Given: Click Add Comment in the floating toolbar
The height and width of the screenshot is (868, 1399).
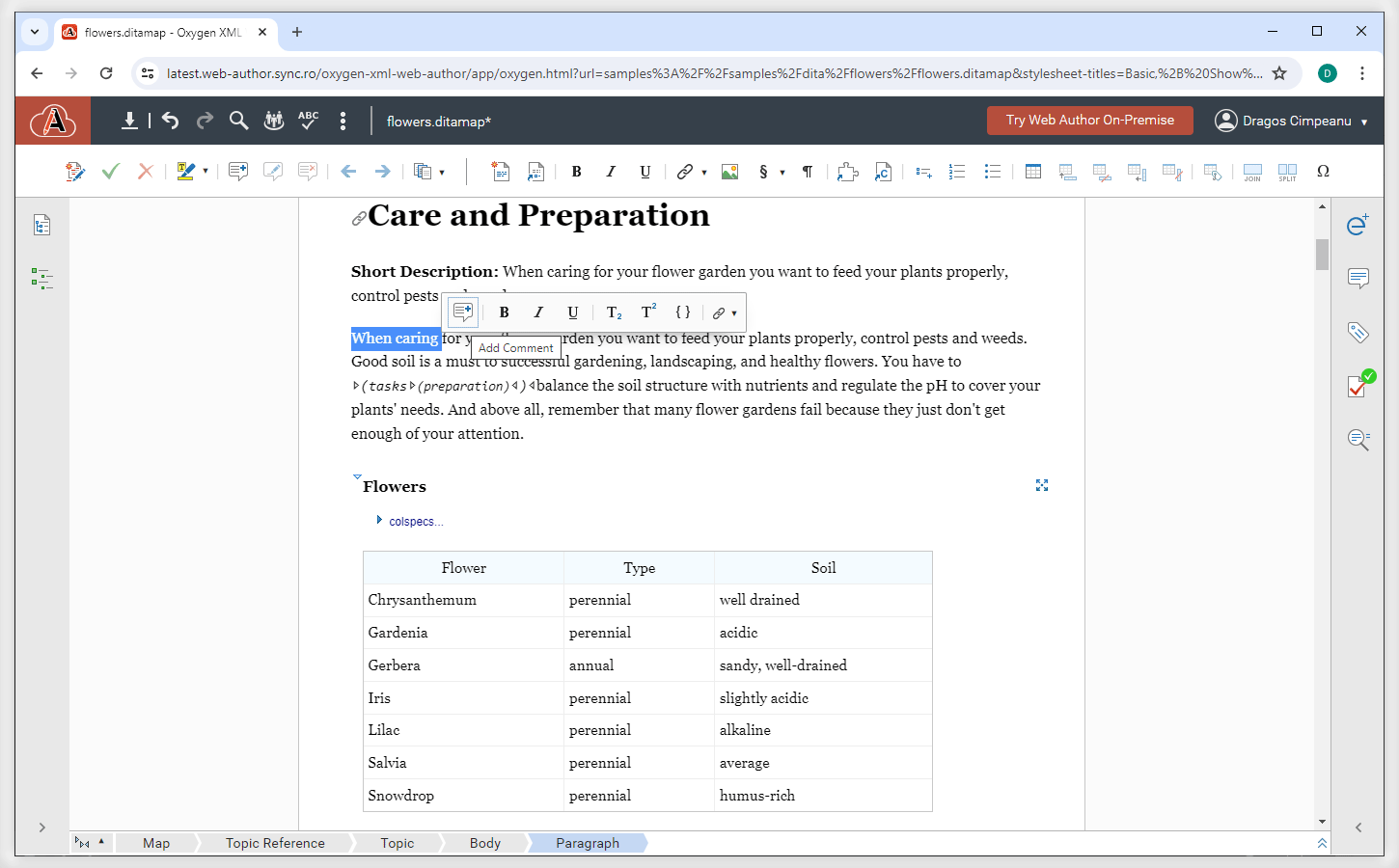Looking at the screenshot, I should point(463,312).
